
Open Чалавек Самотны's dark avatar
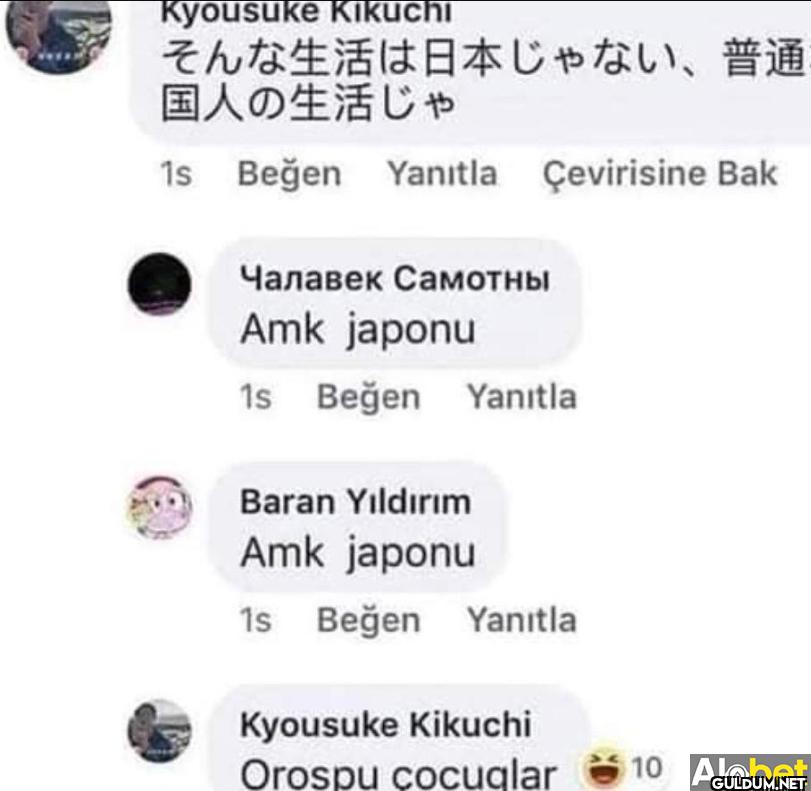coord(159,284)
